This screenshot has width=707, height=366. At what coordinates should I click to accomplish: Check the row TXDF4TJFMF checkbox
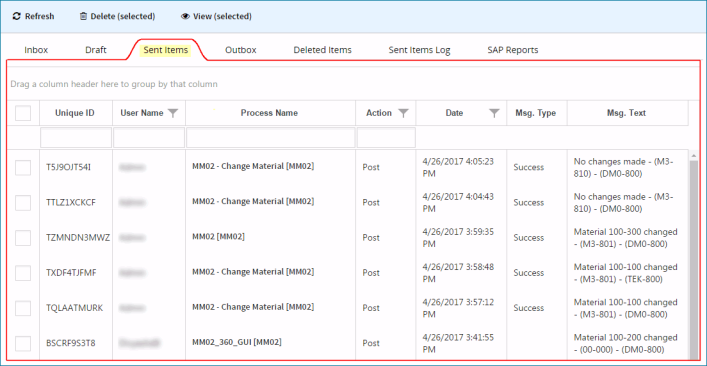click(x=23, y=273)
